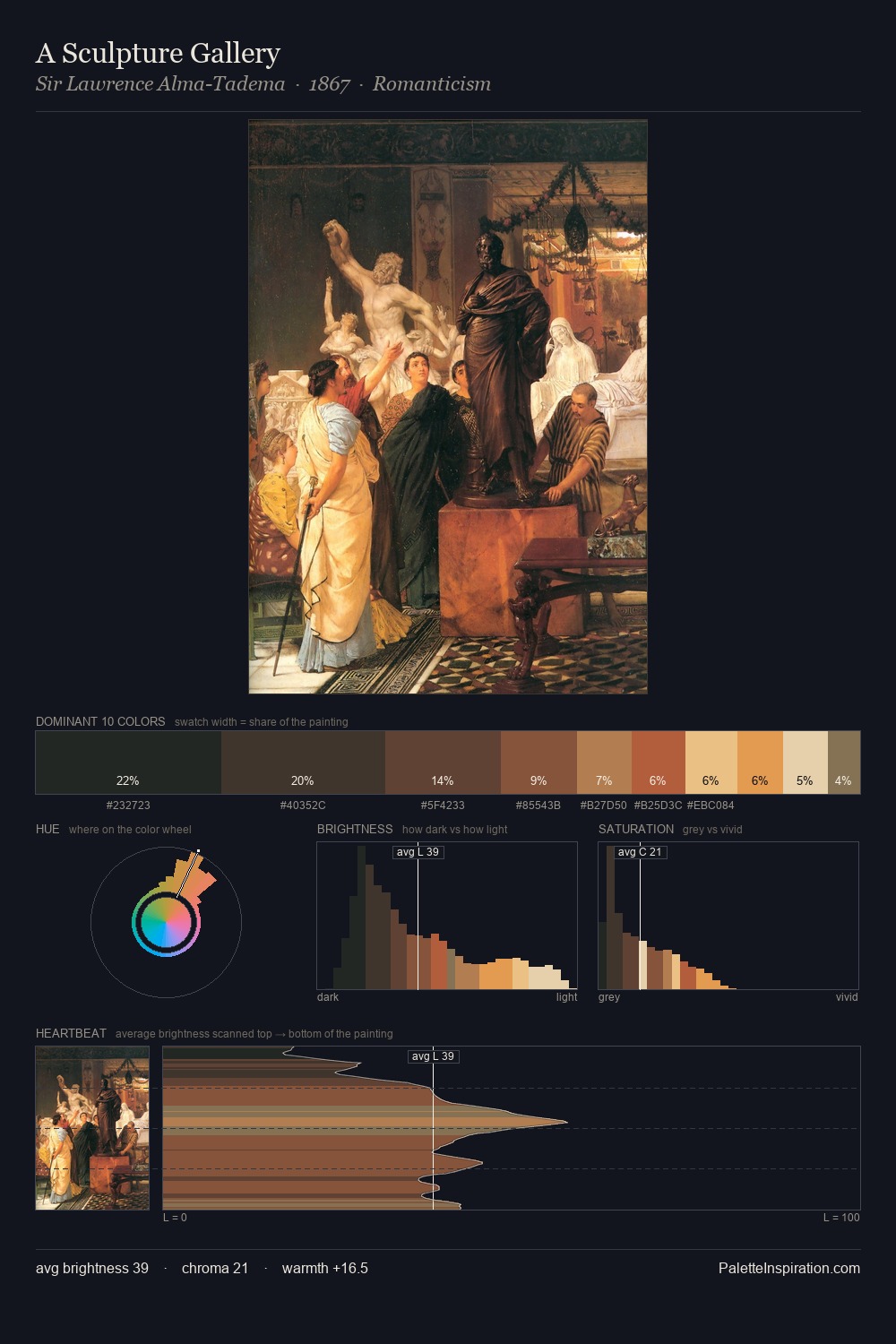This screenshot has height=1344, width=896.
Task: Click the hex code #B25D3C
Action: pyautogui.click(x=659, y=806)
